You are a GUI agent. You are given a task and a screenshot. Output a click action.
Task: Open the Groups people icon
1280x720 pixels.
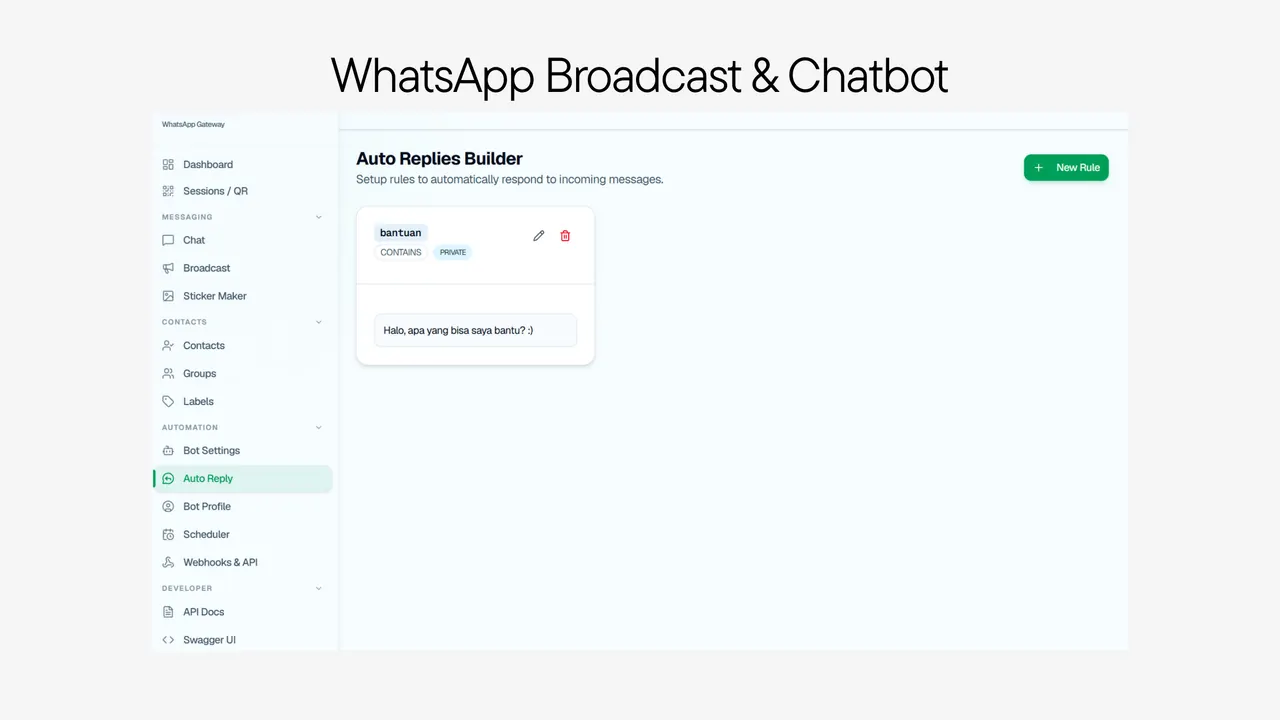[x=168, y=373]
